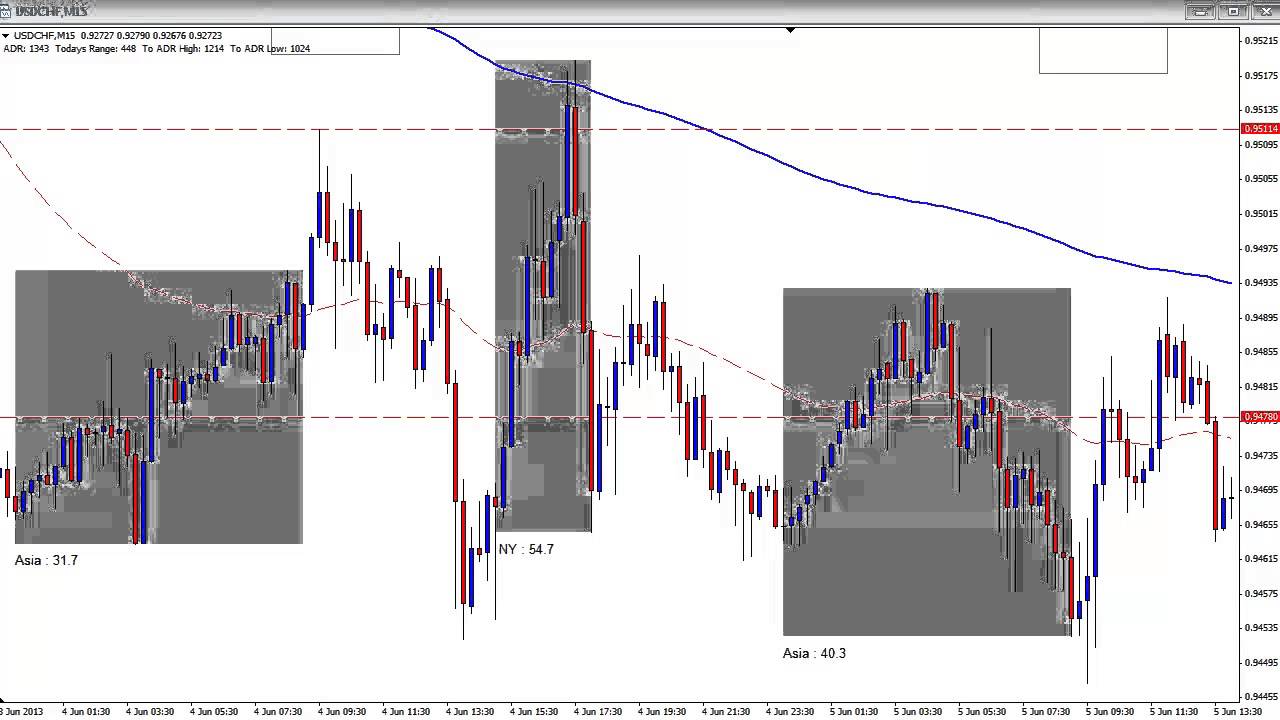This screenshot has width=1280, height=720.
Task: Click the "4 Jun 23:30" time axis label
Action: click(x=790, y=712)
